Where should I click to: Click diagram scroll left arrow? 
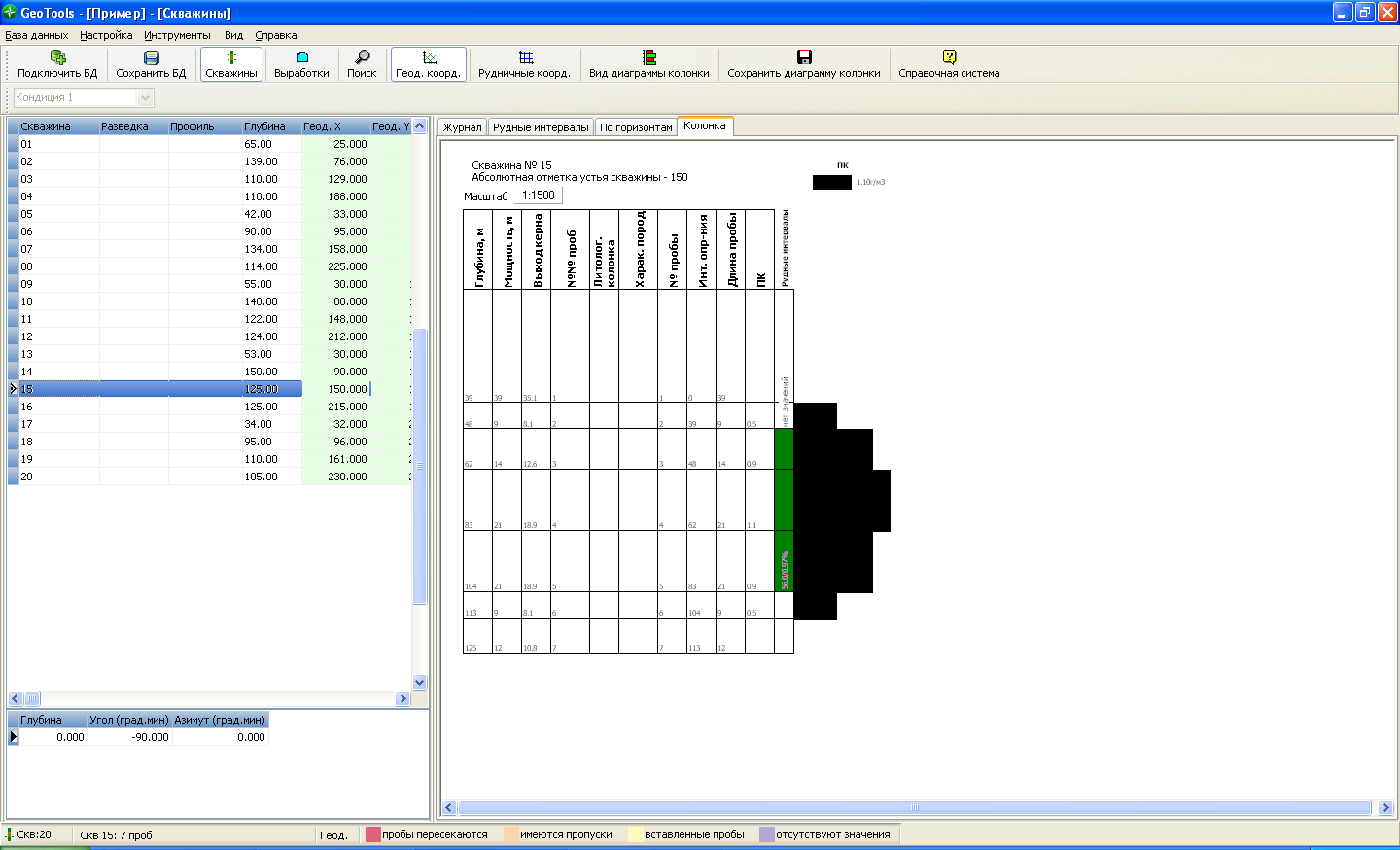[x=449, y=808]
